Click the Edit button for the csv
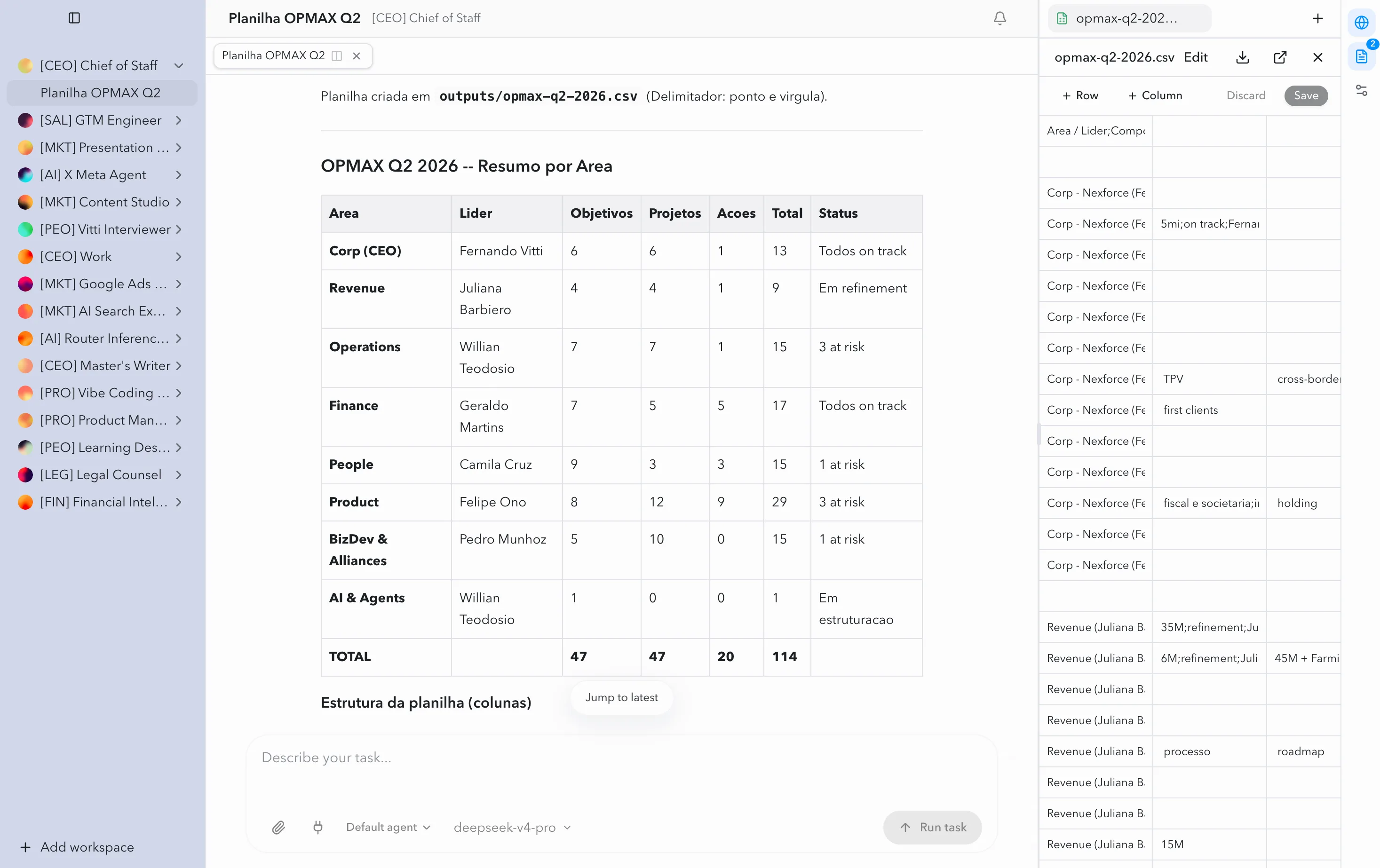Image resolution: width=1380 pixels, height=868 pixels. [x=1196, y=57]
